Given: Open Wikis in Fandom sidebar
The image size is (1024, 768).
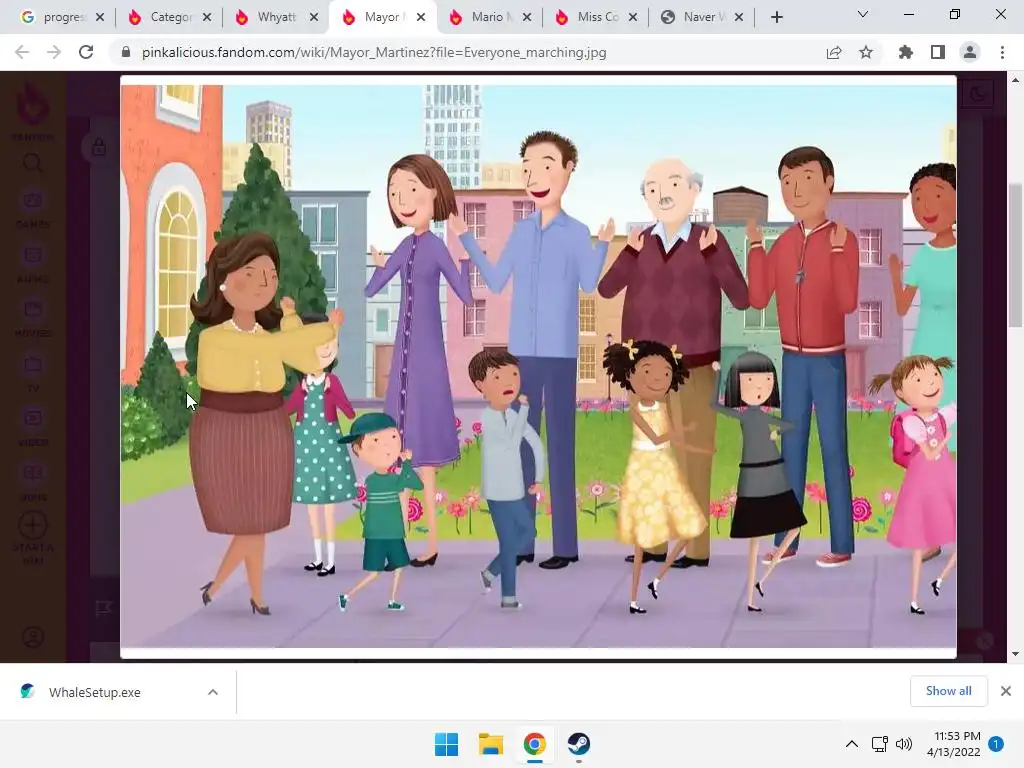Looking at the screenshot, I should click(33, 483).
